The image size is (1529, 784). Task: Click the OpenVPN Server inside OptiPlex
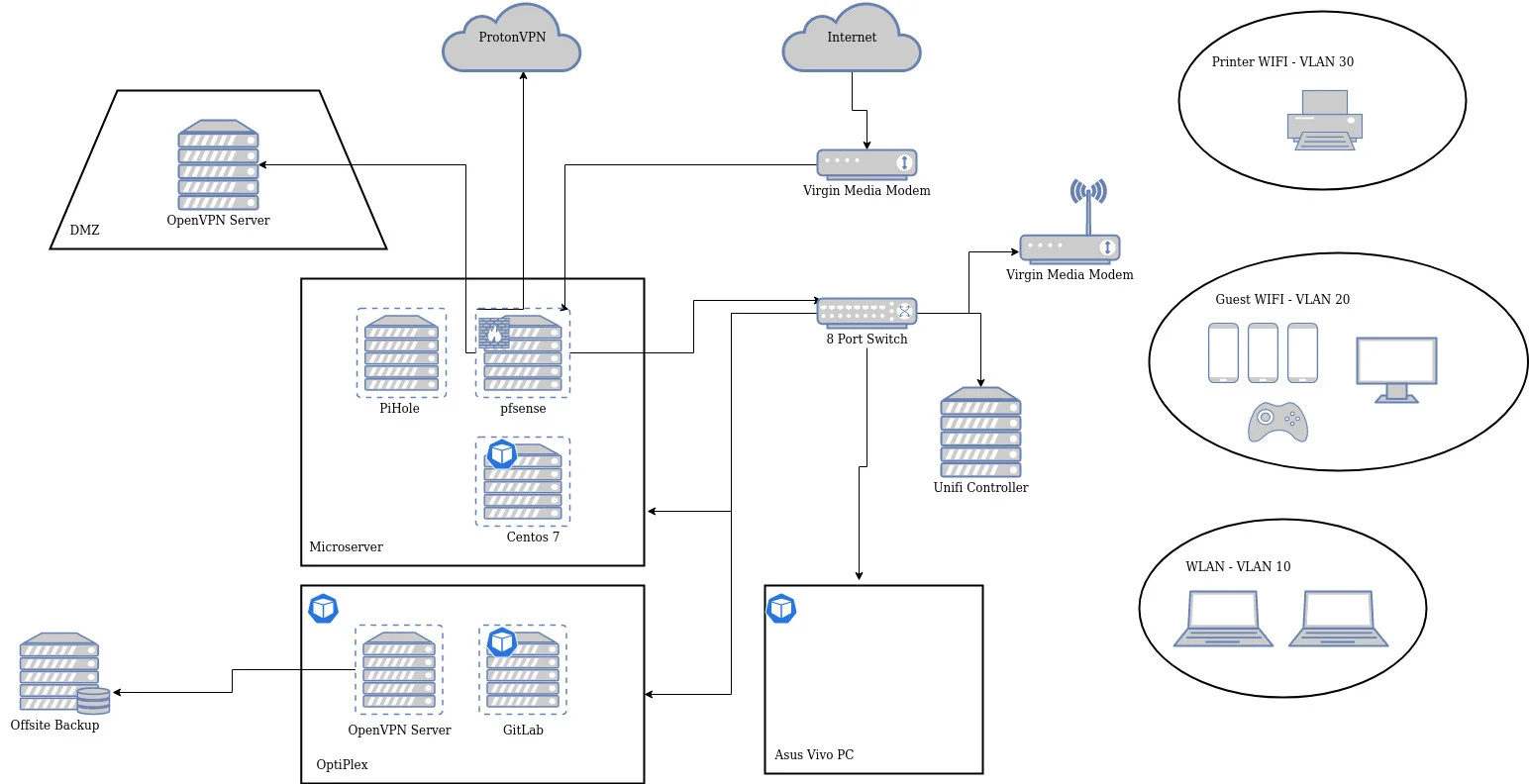[399, 670]
